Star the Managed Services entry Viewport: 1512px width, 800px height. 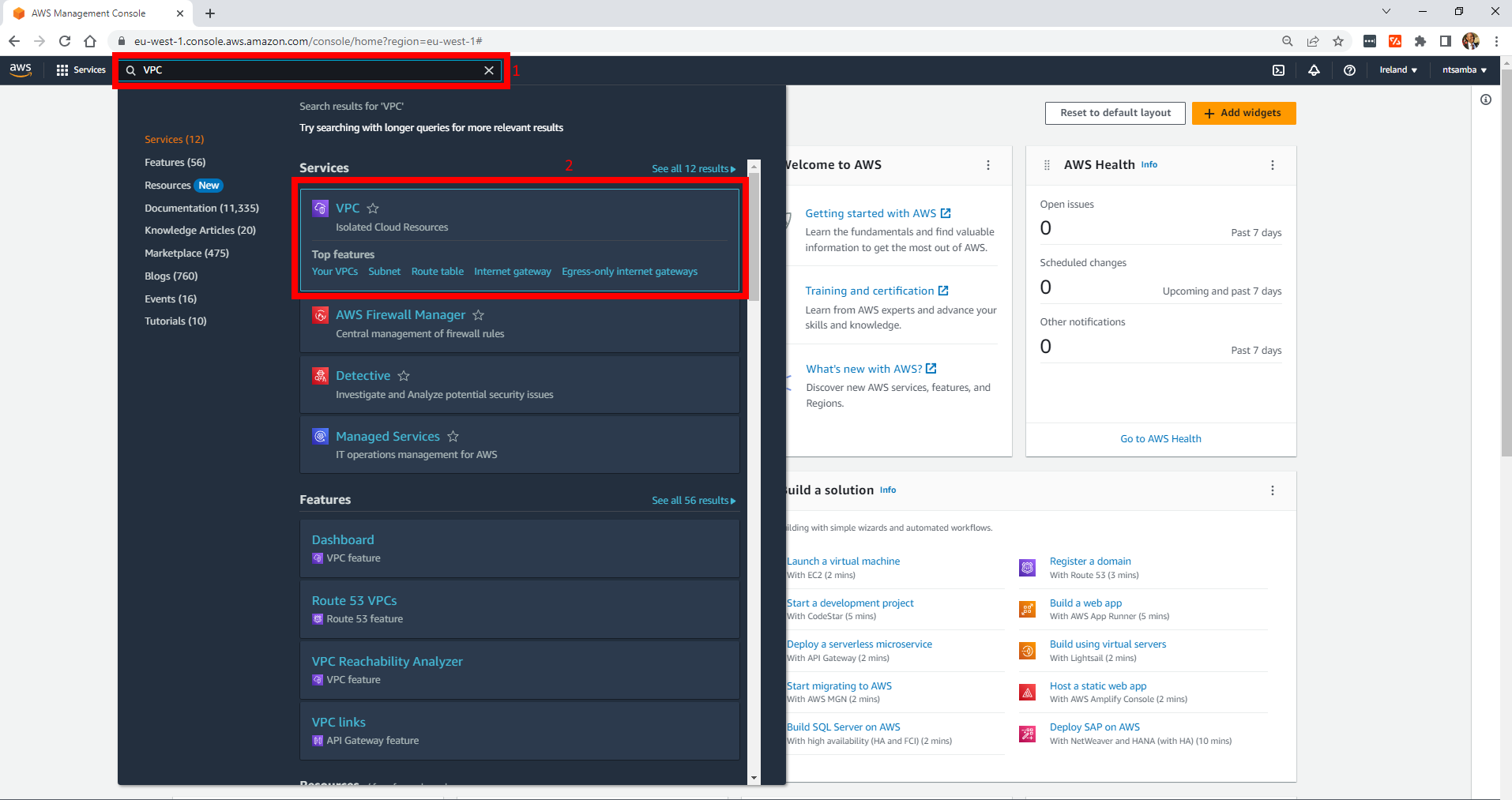pyautogui.click(x=453, y=437)
